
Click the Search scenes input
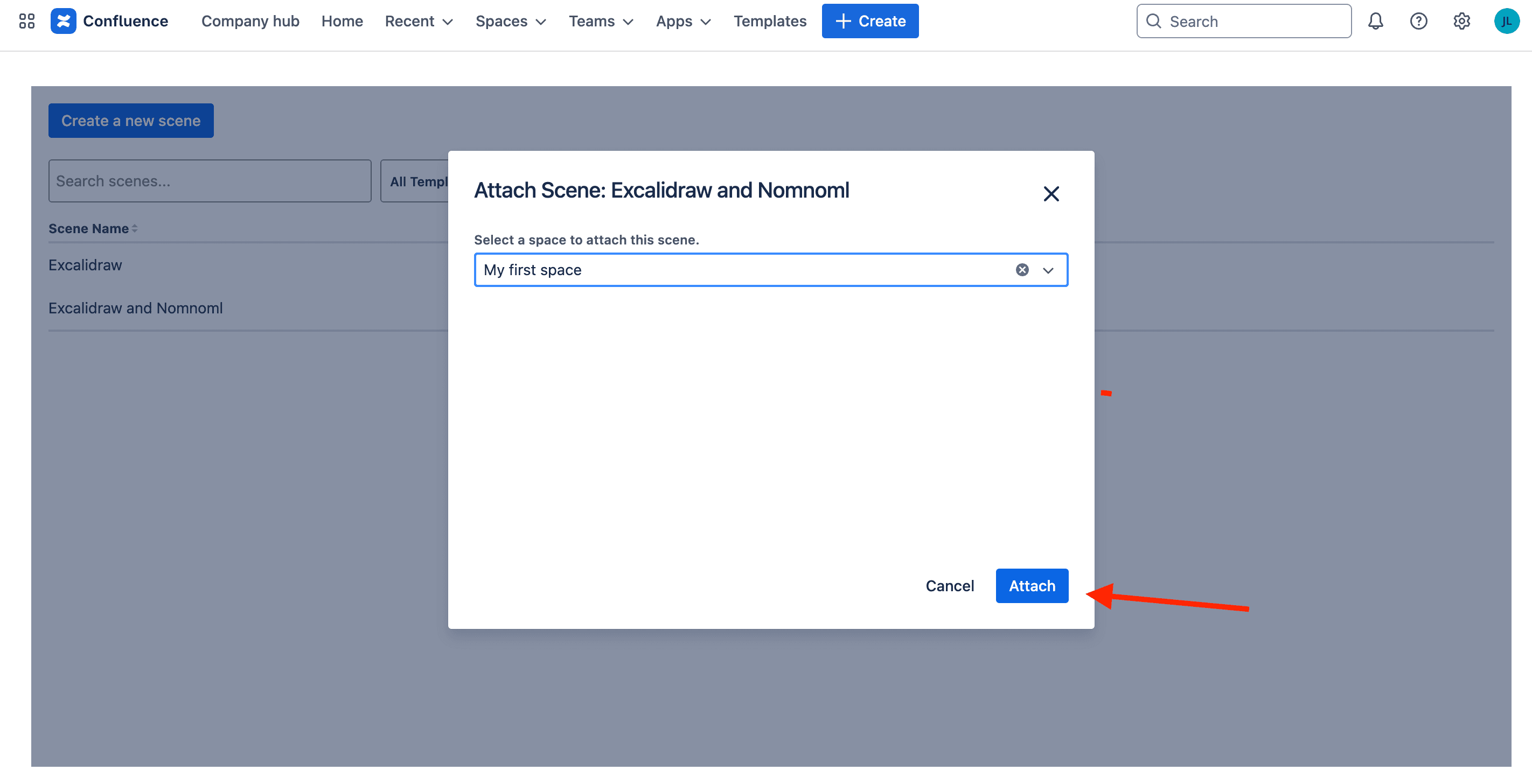(210, 181)
